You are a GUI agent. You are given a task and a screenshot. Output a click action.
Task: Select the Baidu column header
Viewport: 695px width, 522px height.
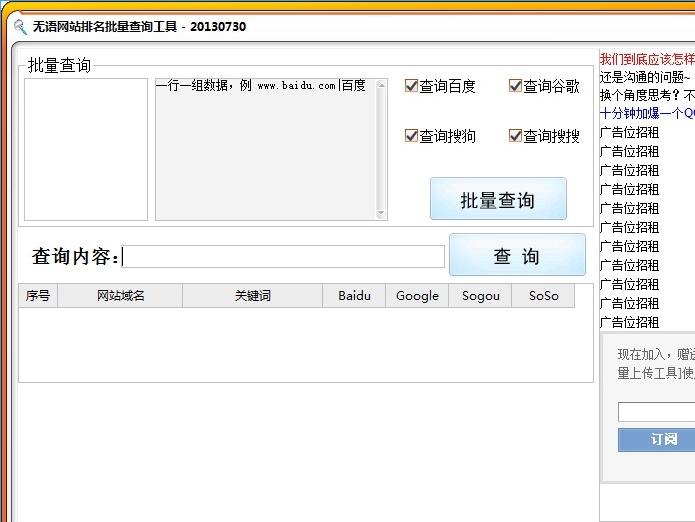354,296
